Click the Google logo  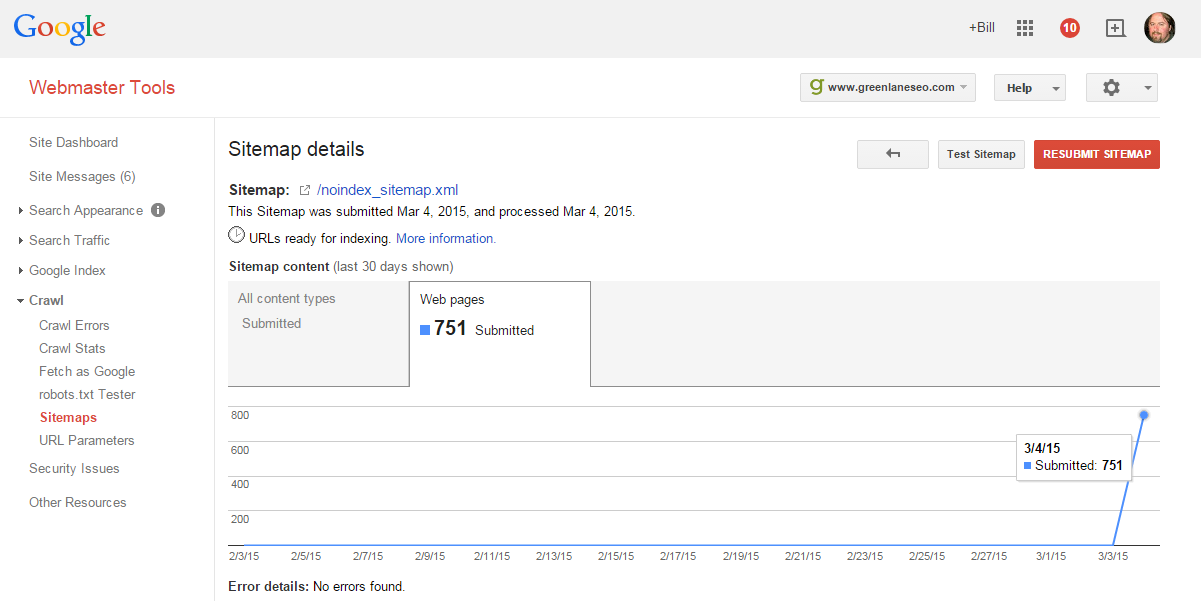click(x=60, y=29)
